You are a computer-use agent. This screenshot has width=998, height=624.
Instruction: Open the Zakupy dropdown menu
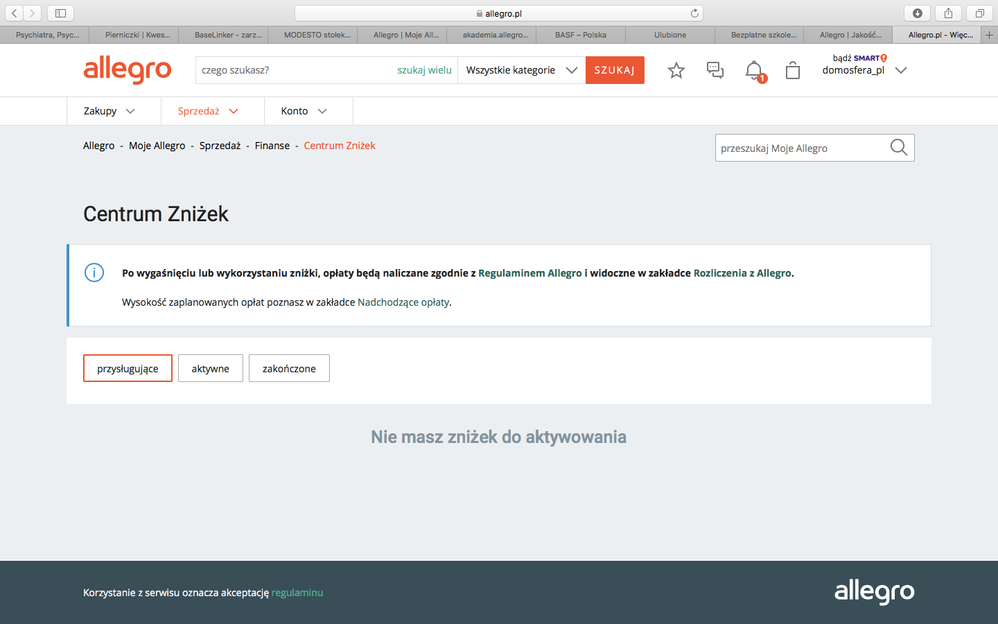pyautogui.click(x=109, y=111)
